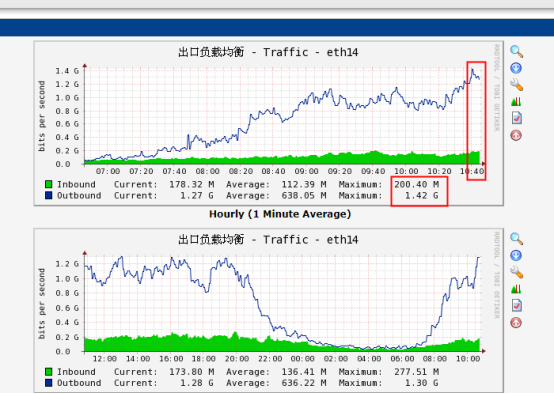Click Inbound current value 173.80 M
Screen dimensions: 554x394
[191, 372]
